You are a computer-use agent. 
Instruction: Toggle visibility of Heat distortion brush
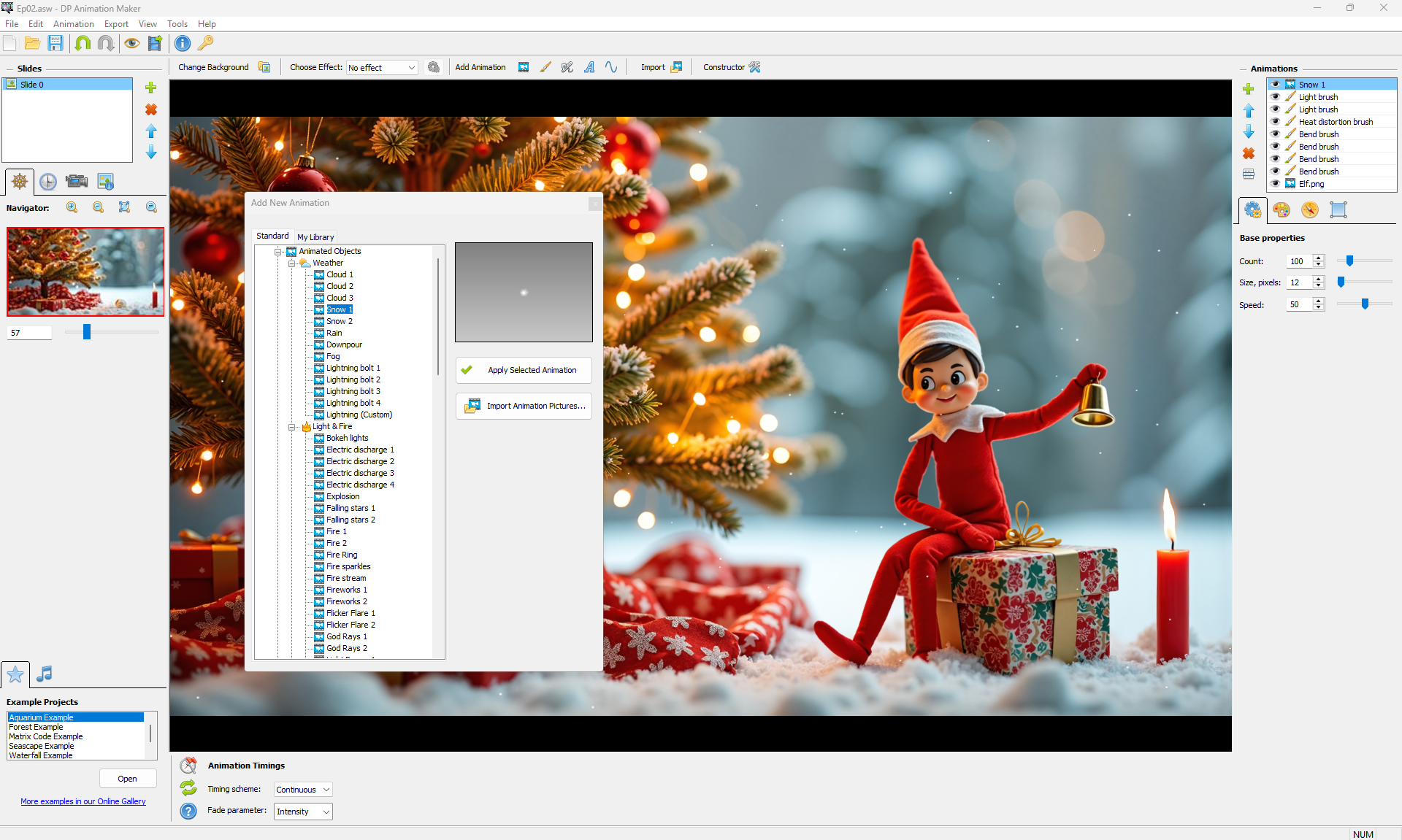click(x=1276, y=122)
